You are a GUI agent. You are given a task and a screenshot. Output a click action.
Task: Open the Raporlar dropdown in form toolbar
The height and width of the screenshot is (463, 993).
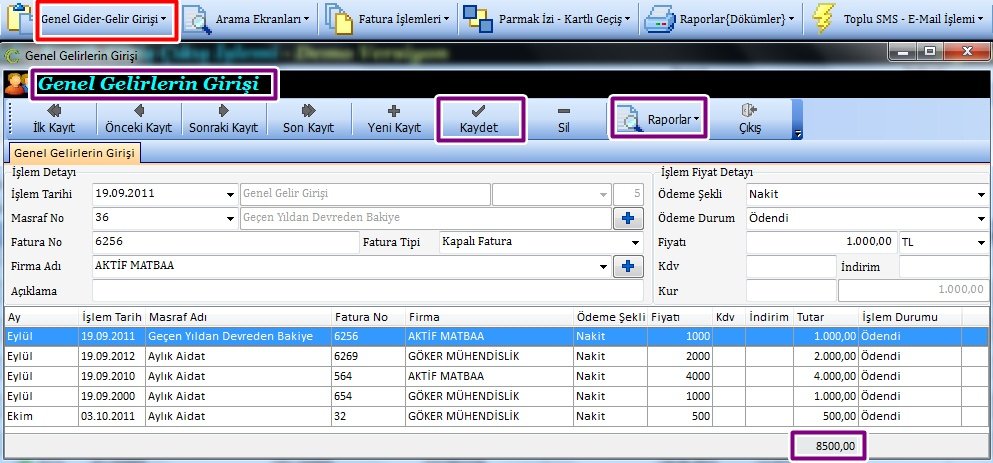(x=659, y=119)
